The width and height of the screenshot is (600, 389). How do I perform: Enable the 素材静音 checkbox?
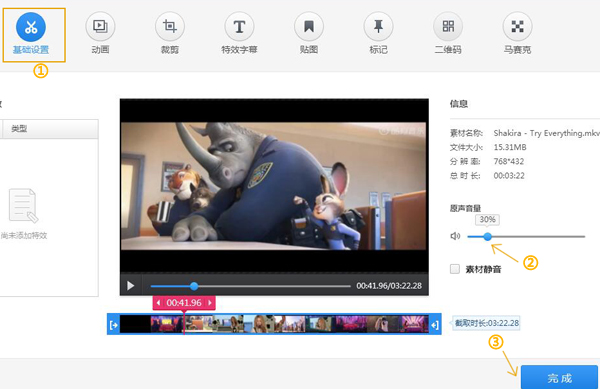tap(455, 269)
